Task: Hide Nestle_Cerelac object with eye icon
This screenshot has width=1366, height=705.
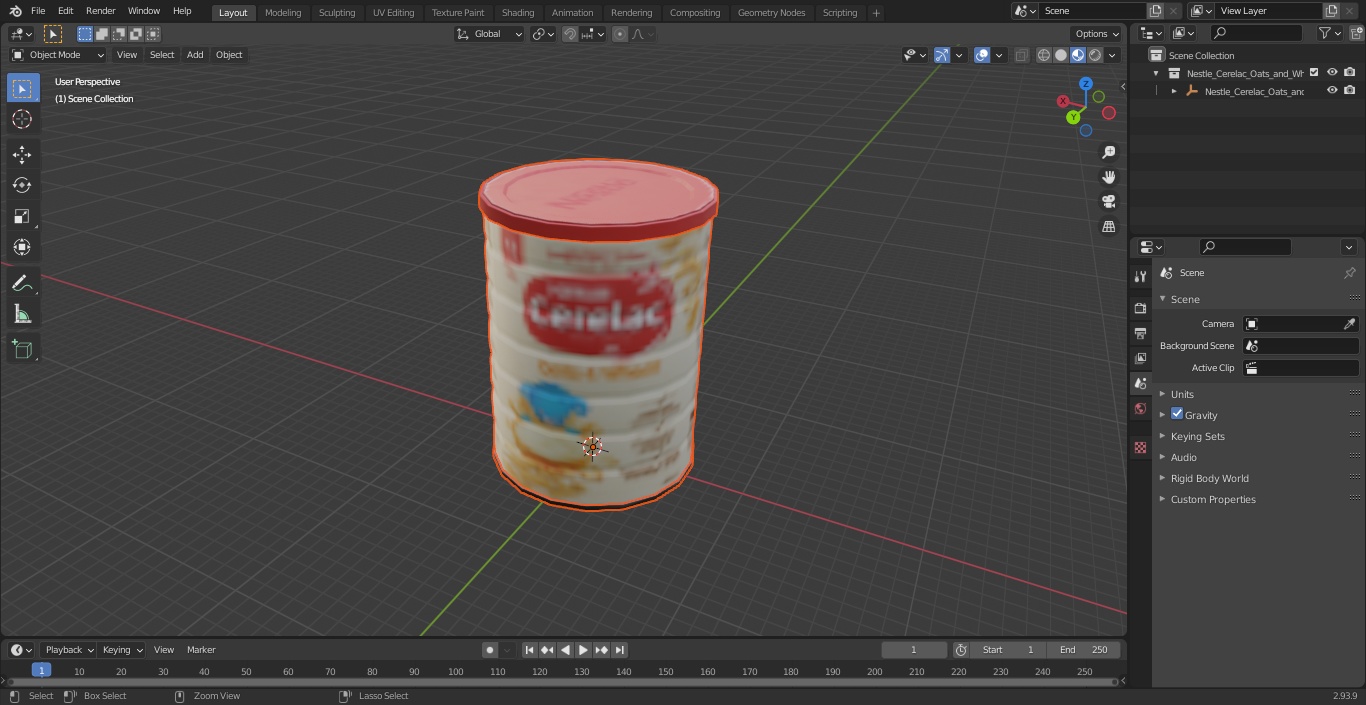Action: click(1332, 90)
